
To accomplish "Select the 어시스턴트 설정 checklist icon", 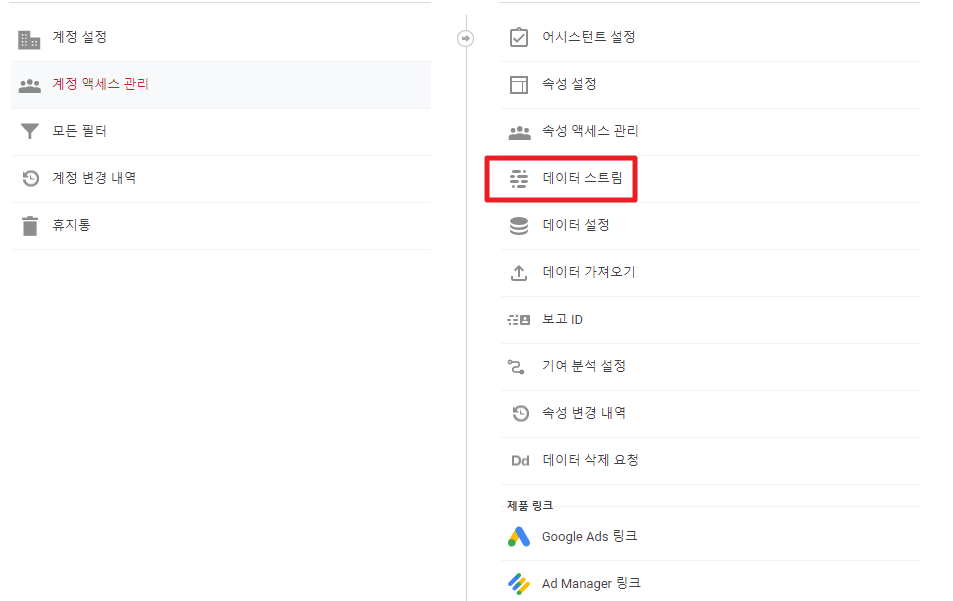I will (x=519, y=37).
